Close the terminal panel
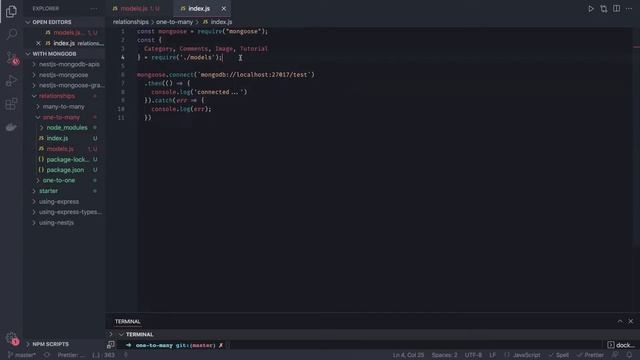Viewport: 640px width, 360px height. pos(631,321)
